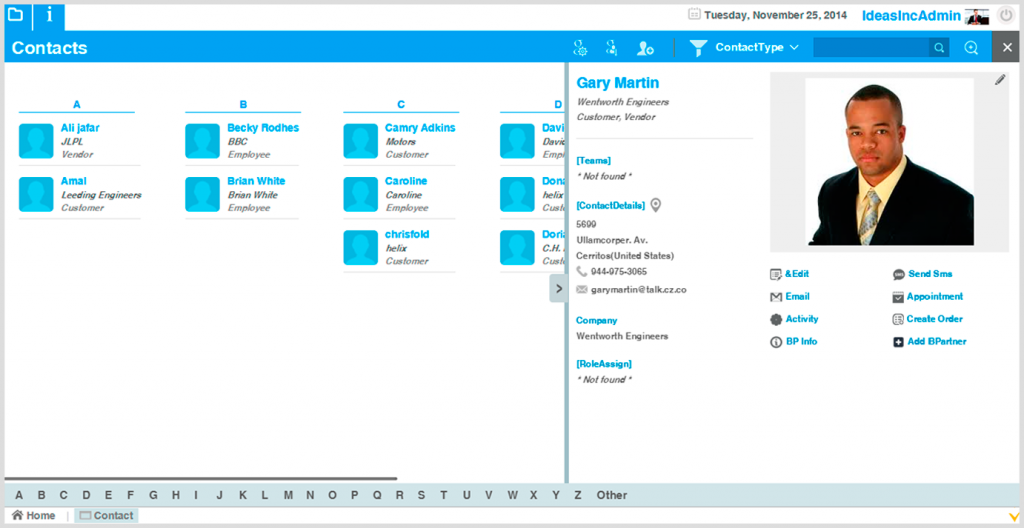Click Gary Martin's profile photo
This screenshot has height=528, width=1024.
point(889,161)
